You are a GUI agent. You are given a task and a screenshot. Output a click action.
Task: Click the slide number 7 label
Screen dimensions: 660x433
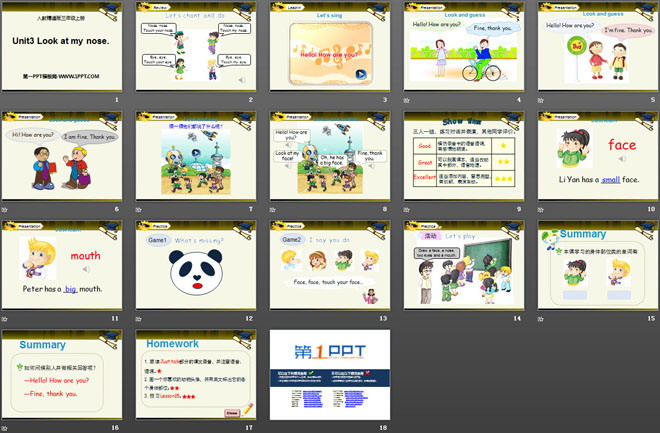251,209
